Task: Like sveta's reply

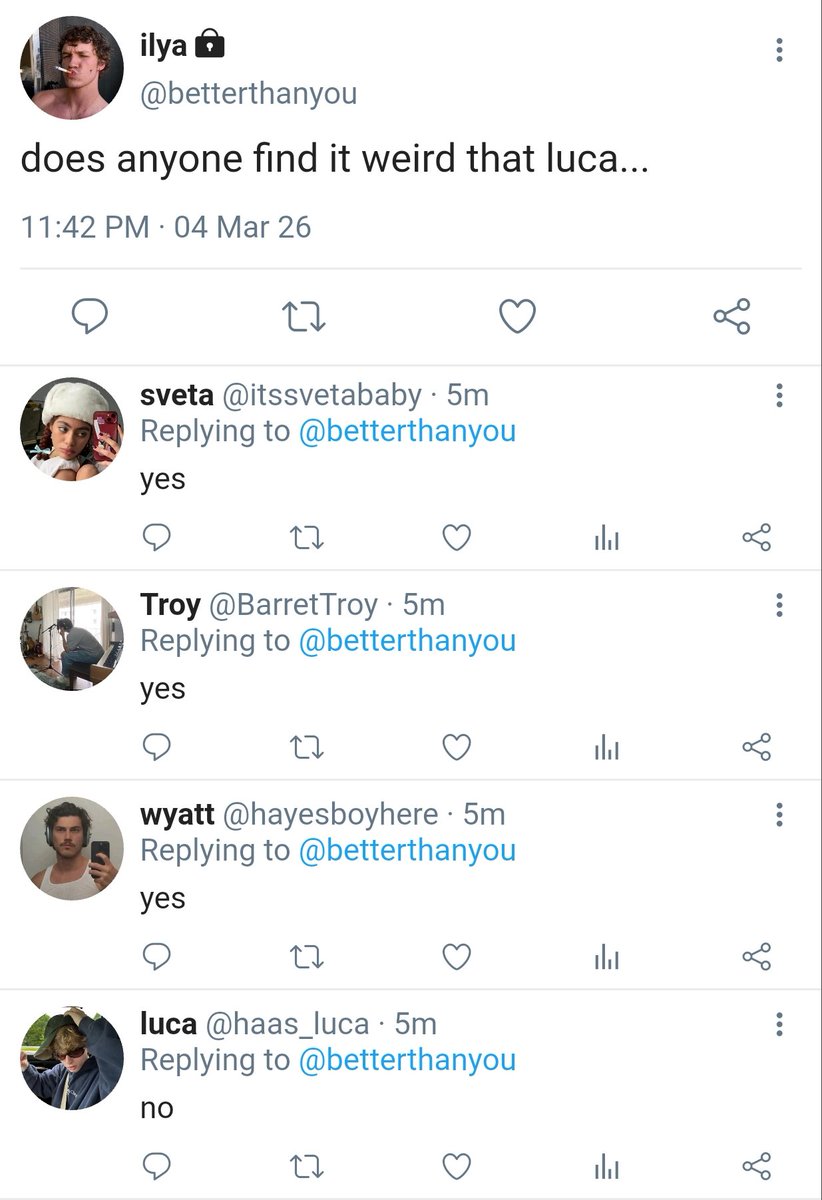Action: click(456, 538)
